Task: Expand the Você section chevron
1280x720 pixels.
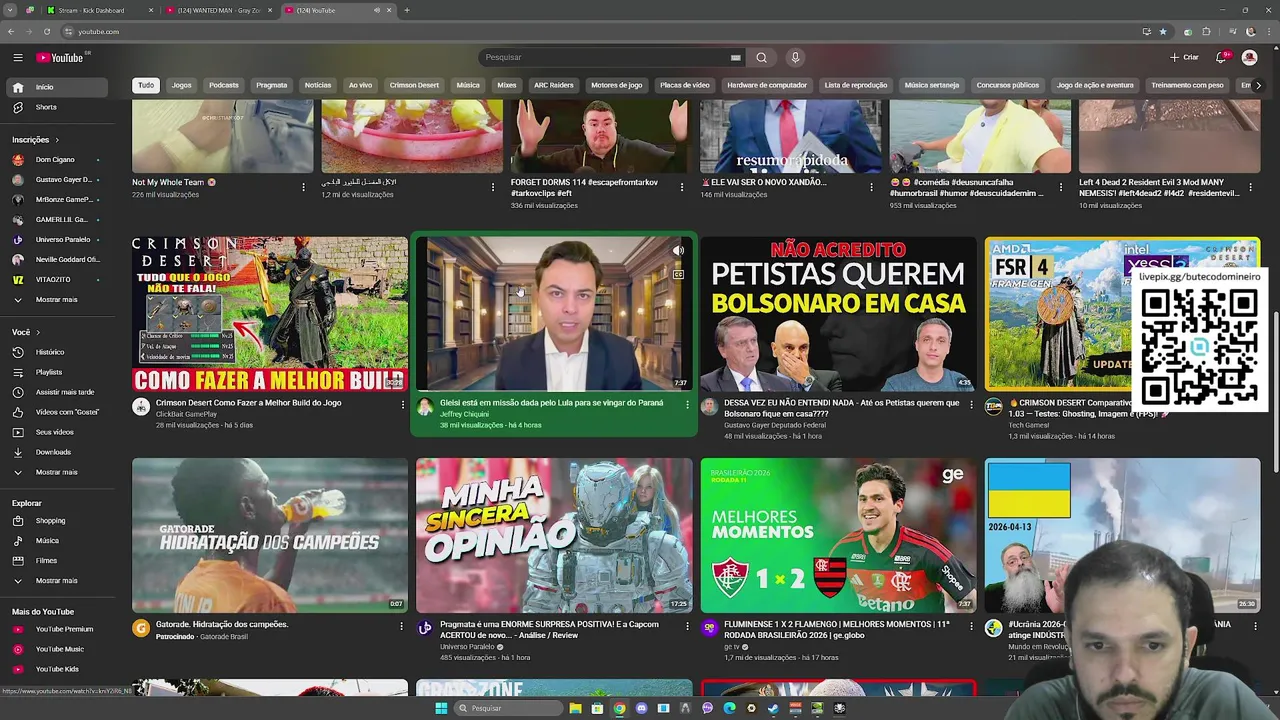Action: point(38,332)
